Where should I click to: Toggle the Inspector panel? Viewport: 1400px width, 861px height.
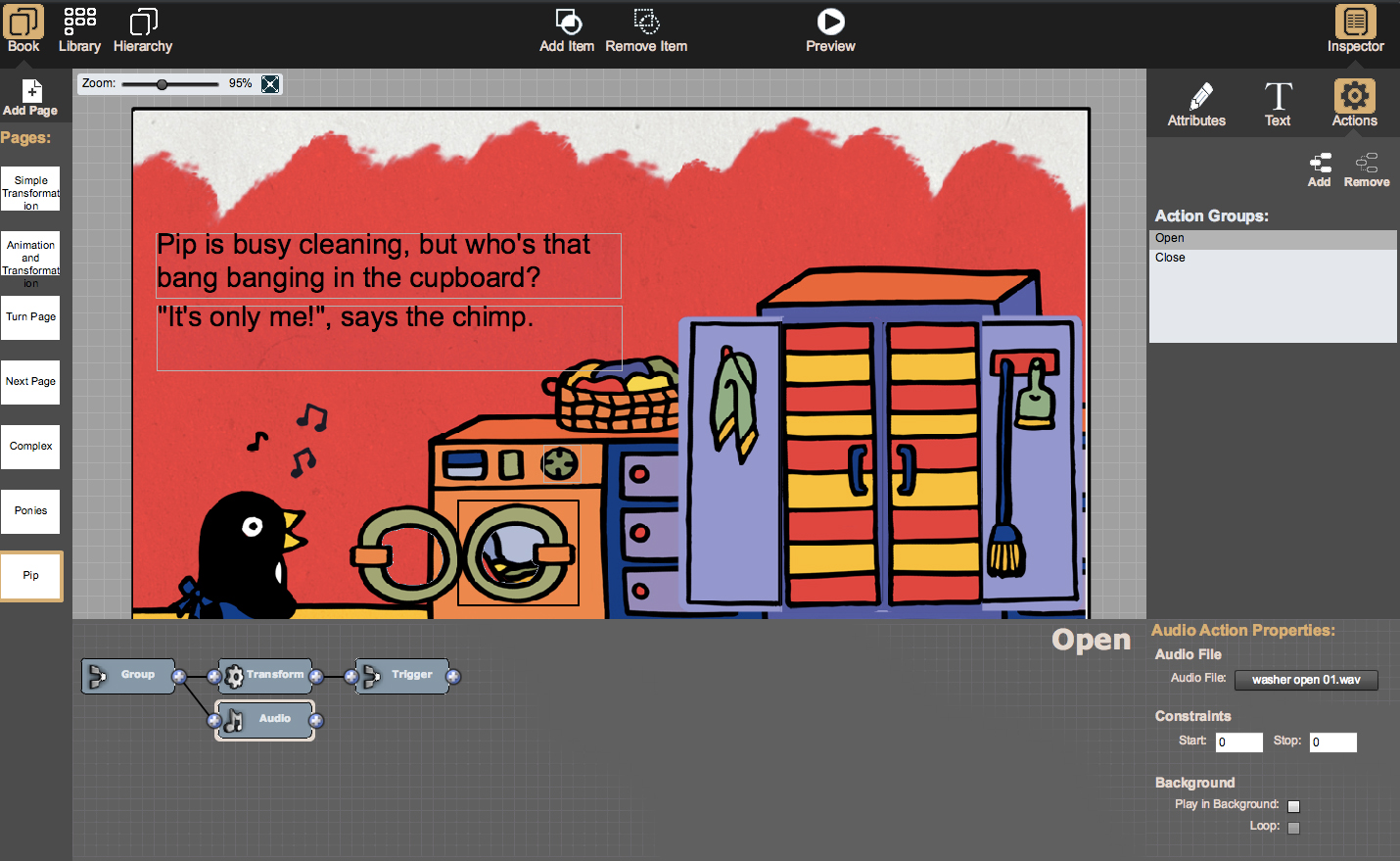pyautogui.click(x=1355, y=29)
